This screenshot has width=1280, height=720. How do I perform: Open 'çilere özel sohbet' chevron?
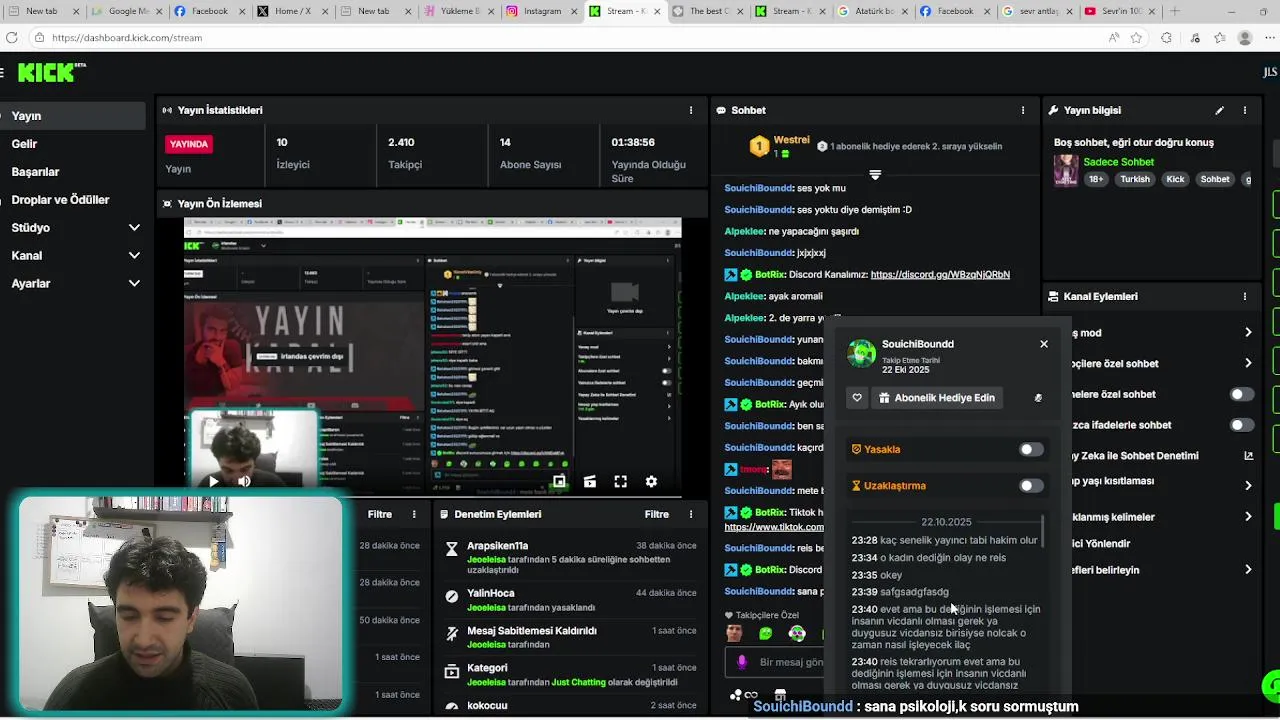[x=1248, y=363]
